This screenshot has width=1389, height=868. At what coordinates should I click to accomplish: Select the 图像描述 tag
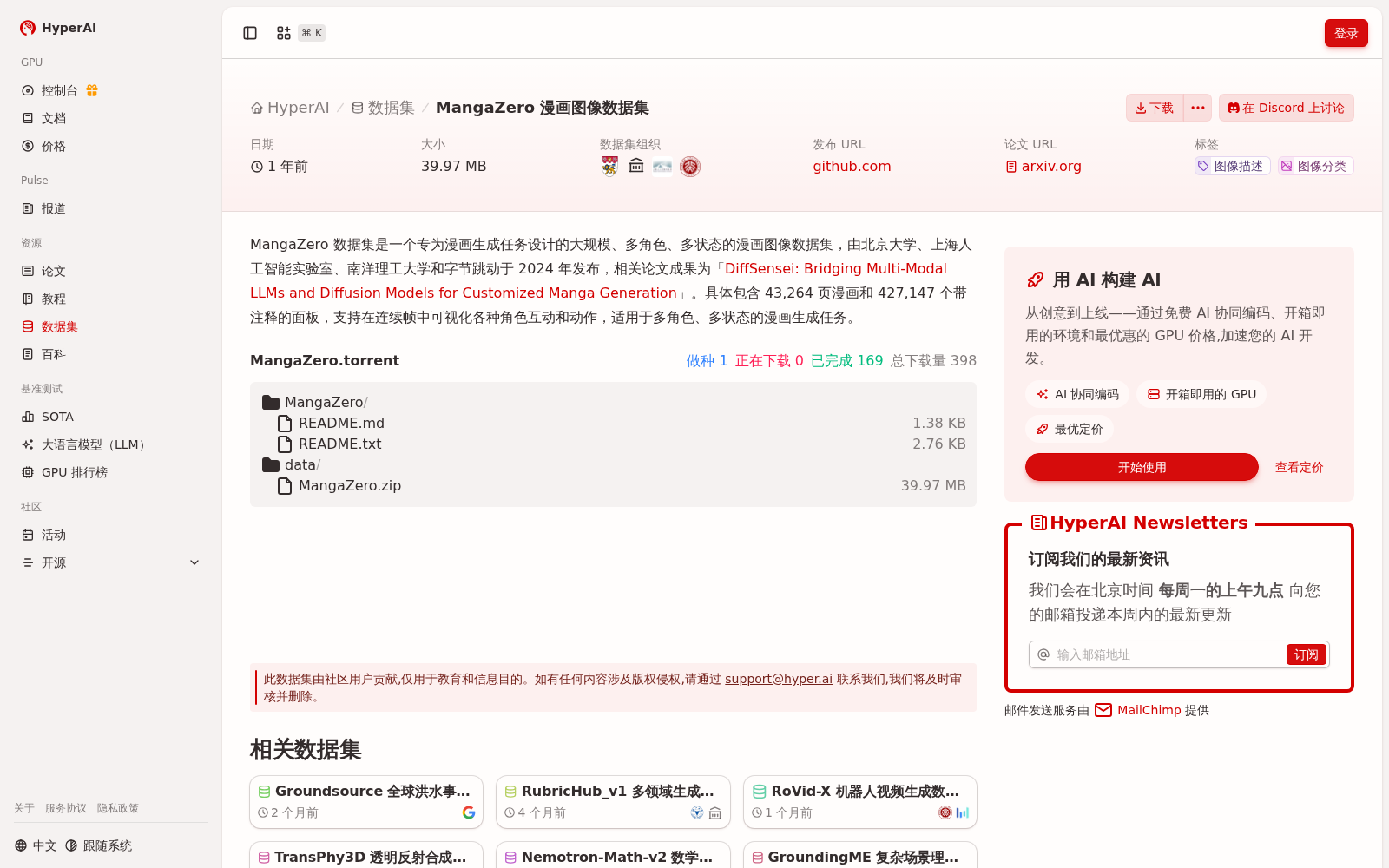tap(1233, 166)
